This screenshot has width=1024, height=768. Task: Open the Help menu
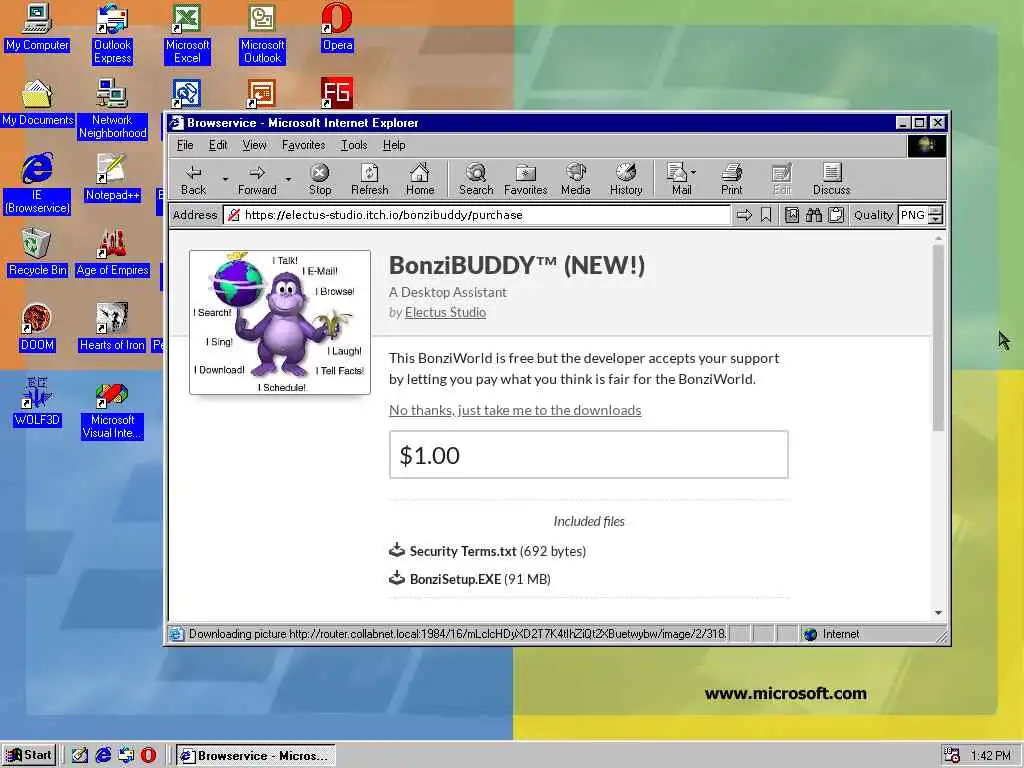(x=394, y=145)
